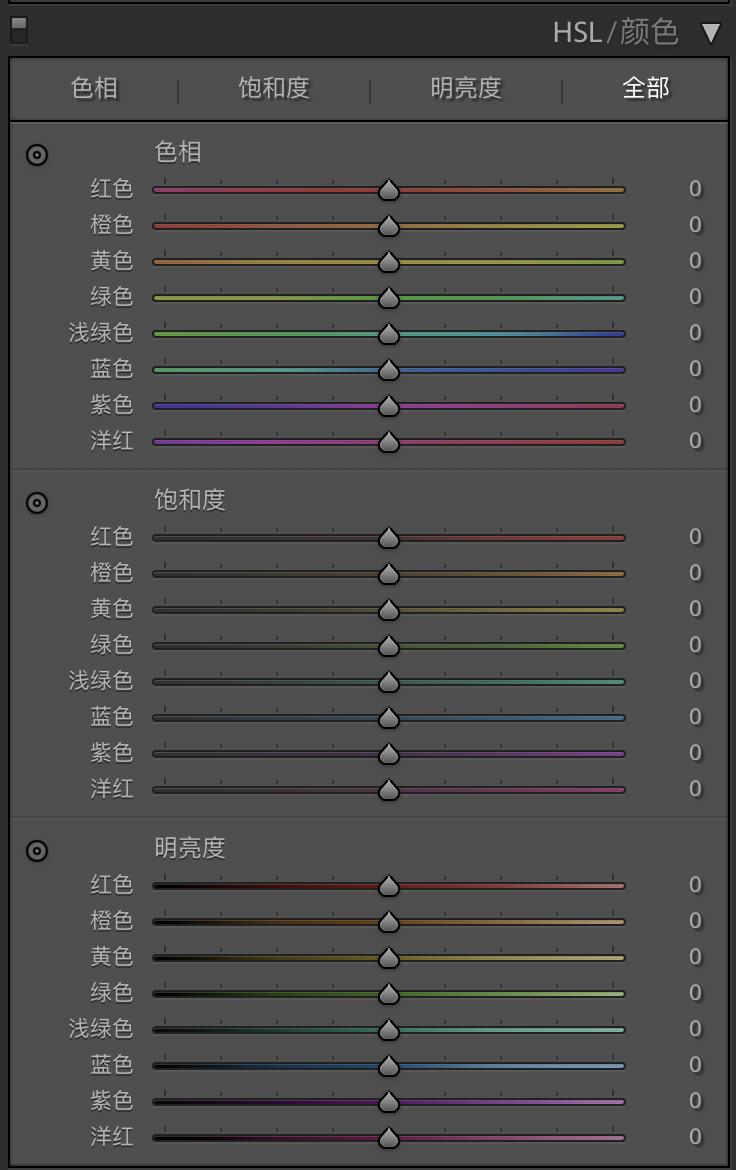Click the luminance 洋红 slider handle
The image size is (736, 1170).
pos(389,1138)
